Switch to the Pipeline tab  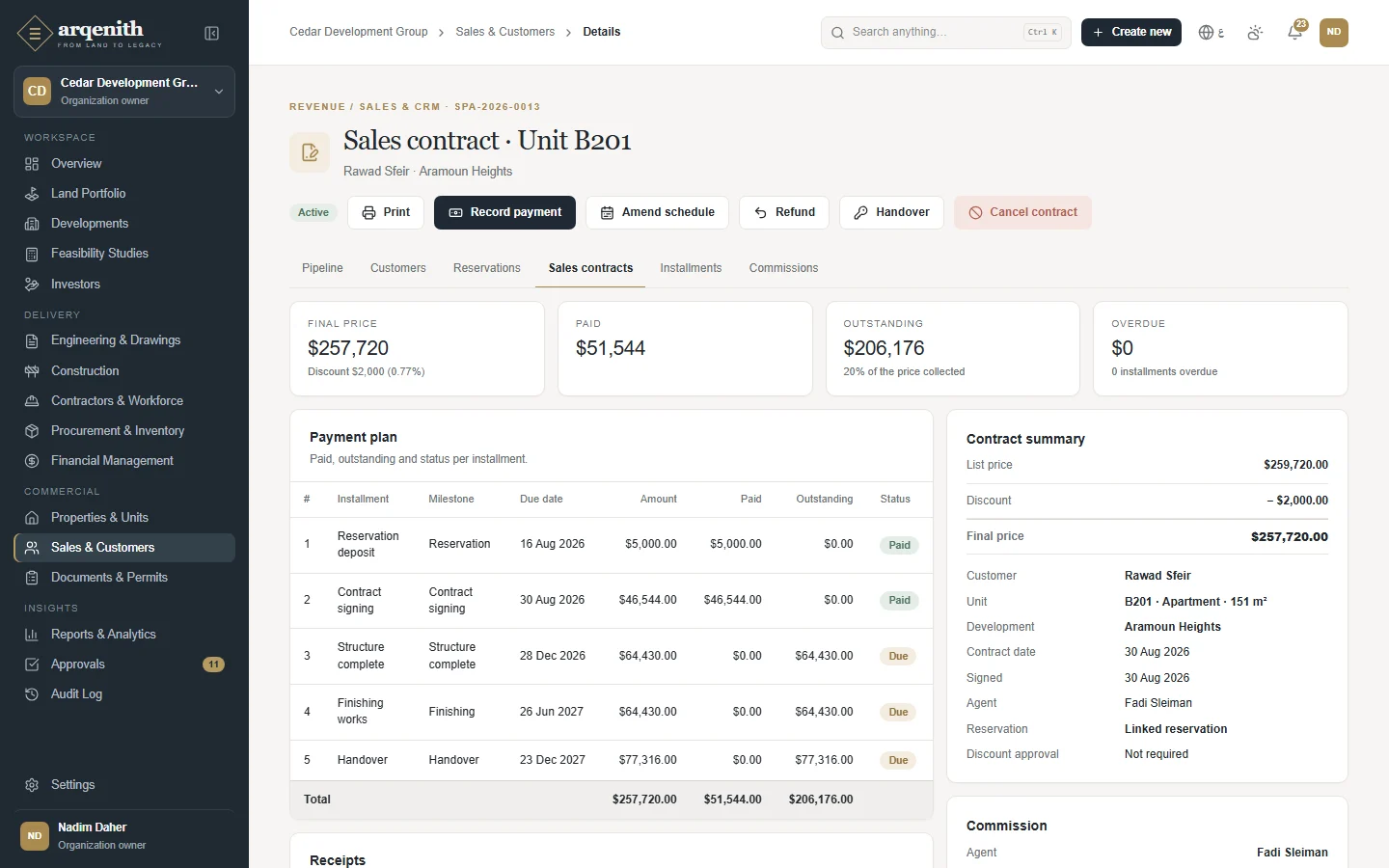(322, 268)
